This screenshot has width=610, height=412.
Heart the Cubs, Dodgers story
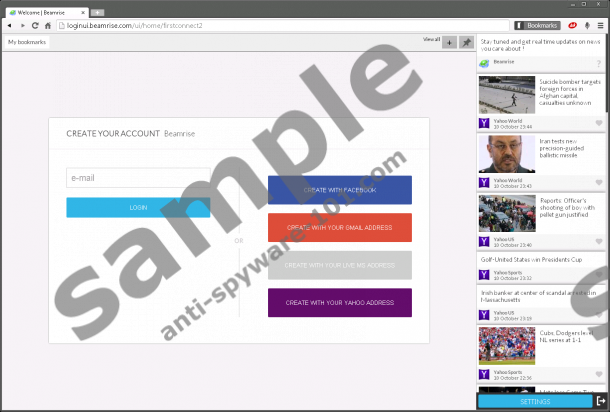[598, 378]
